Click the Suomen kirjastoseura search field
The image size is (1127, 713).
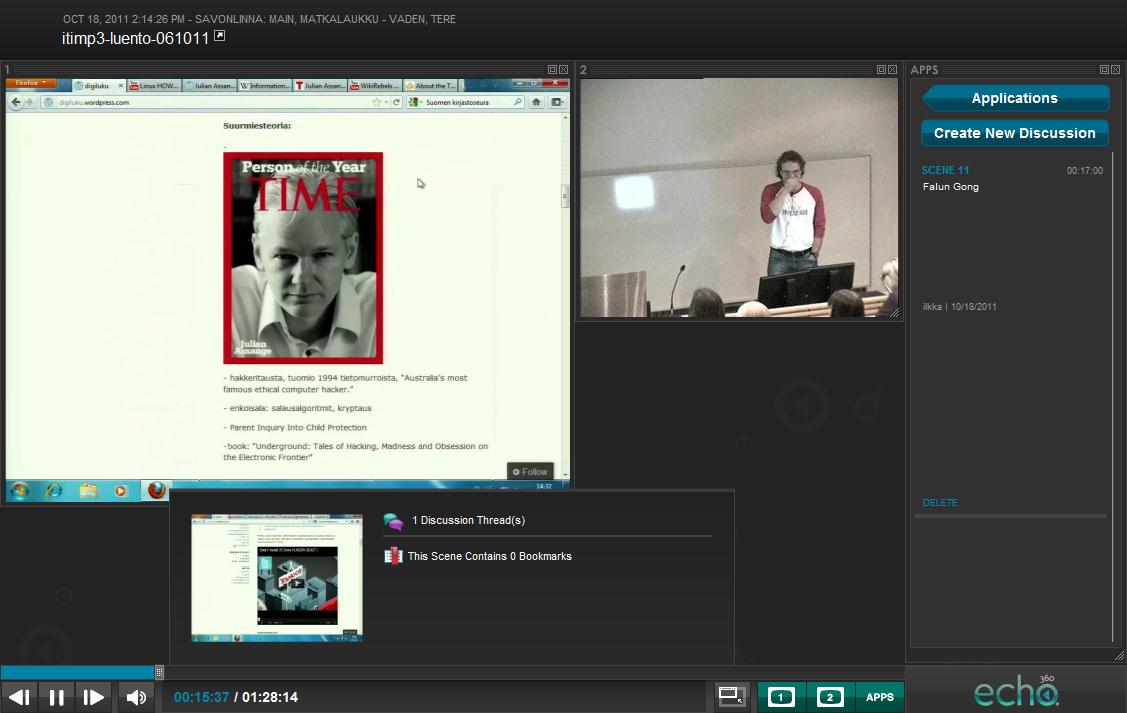467,103
